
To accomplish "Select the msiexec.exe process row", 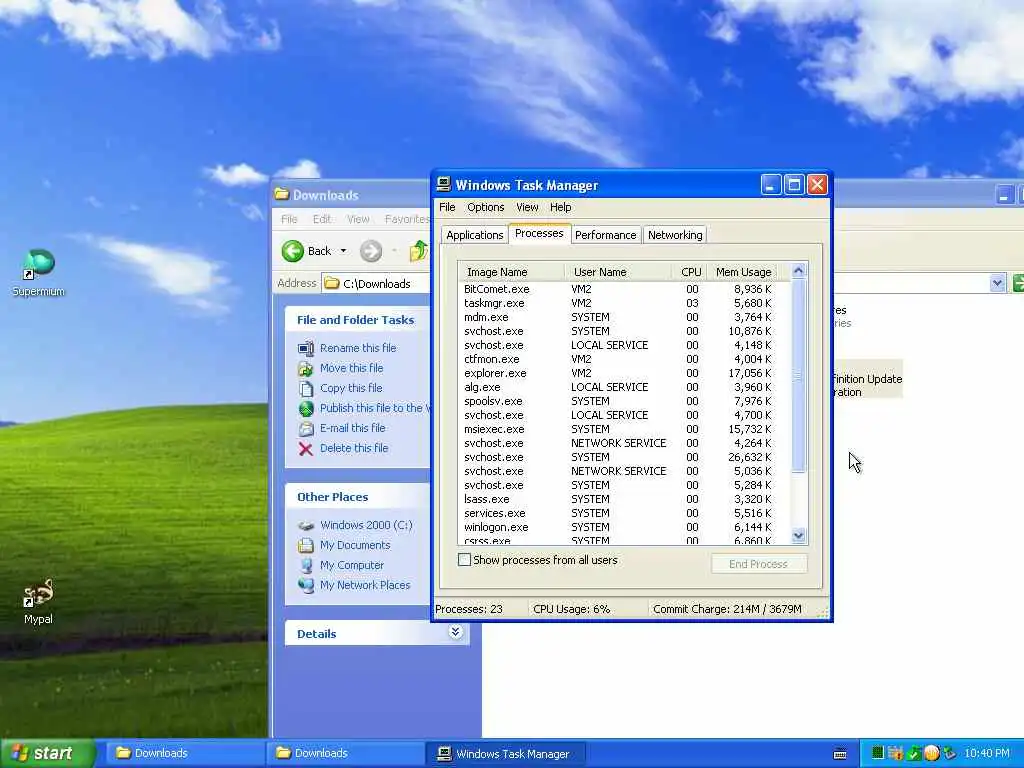I will point(618,429).
